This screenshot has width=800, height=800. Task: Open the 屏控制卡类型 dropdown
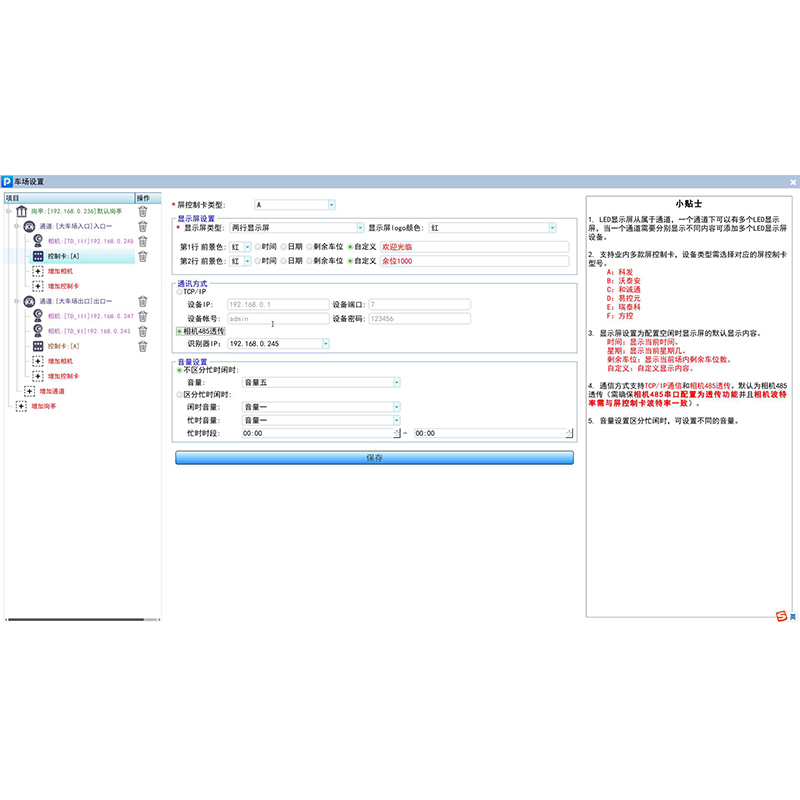[x=331, y=205]
